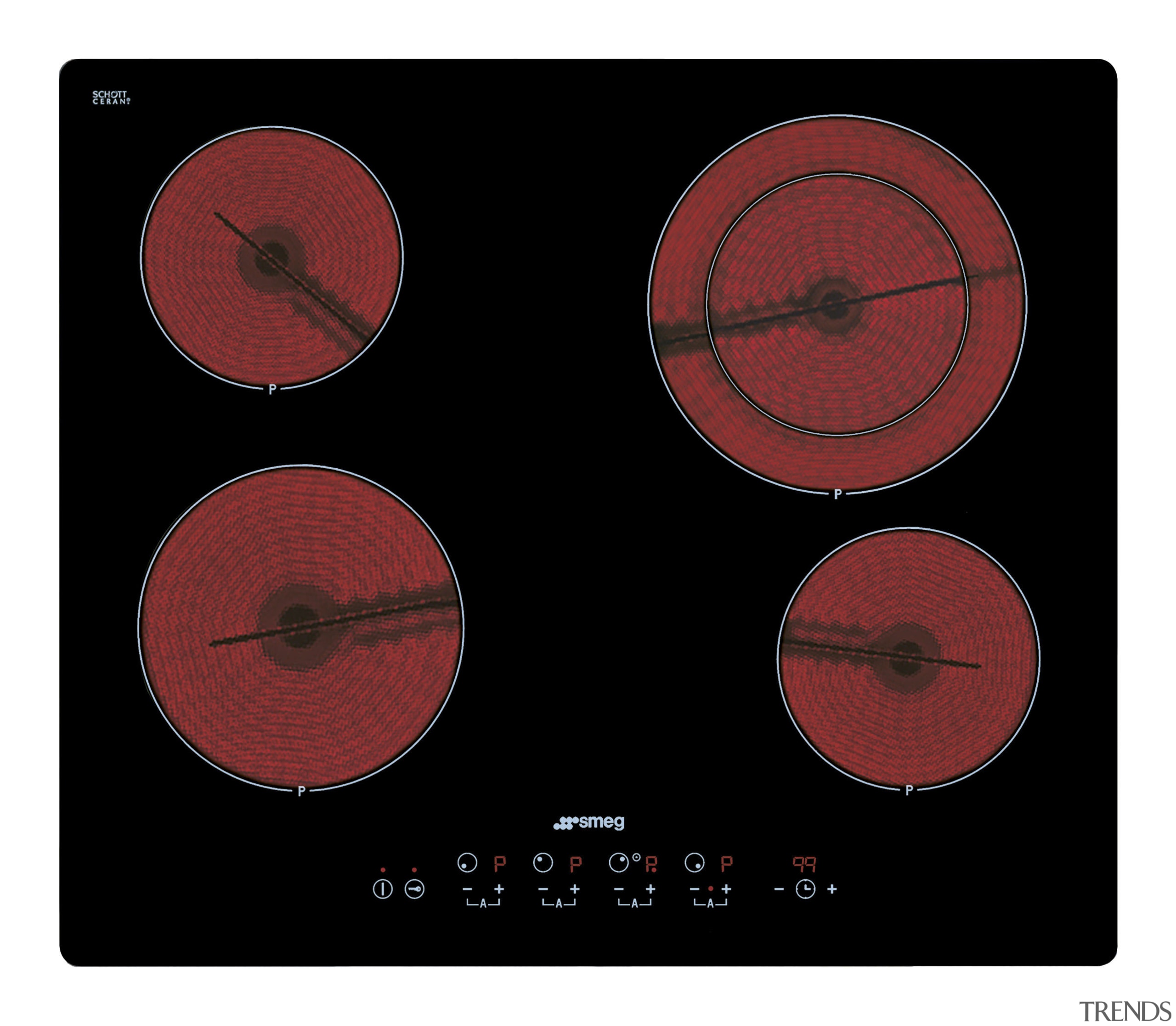
Task: Select the rear-right zone indicator circle icon
Action: pyautogui.click(x=619, y=863)
